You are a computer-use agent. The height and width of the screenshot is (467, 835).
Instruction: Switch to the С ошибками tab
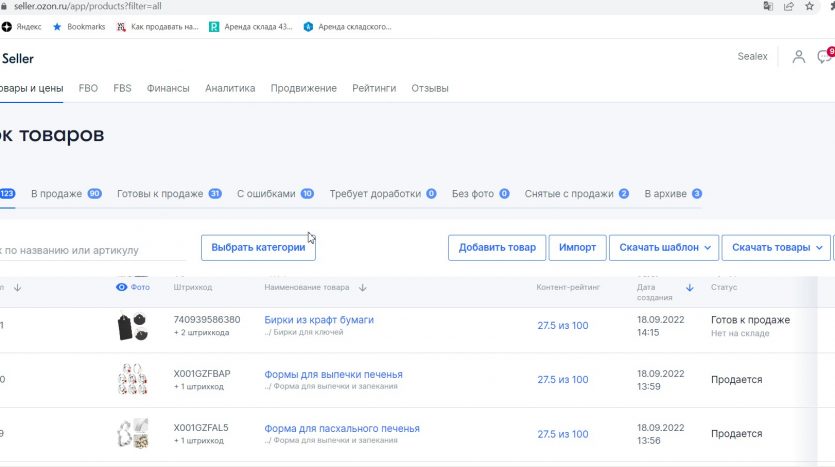[x=274, y=194]
